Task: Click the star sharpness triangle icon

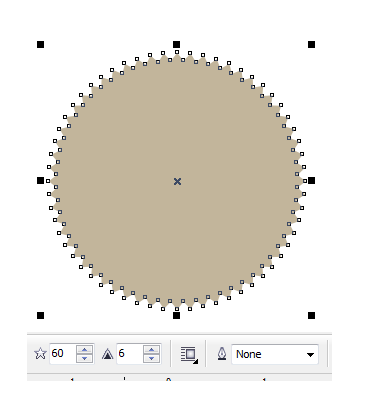Action: [107, 354]
